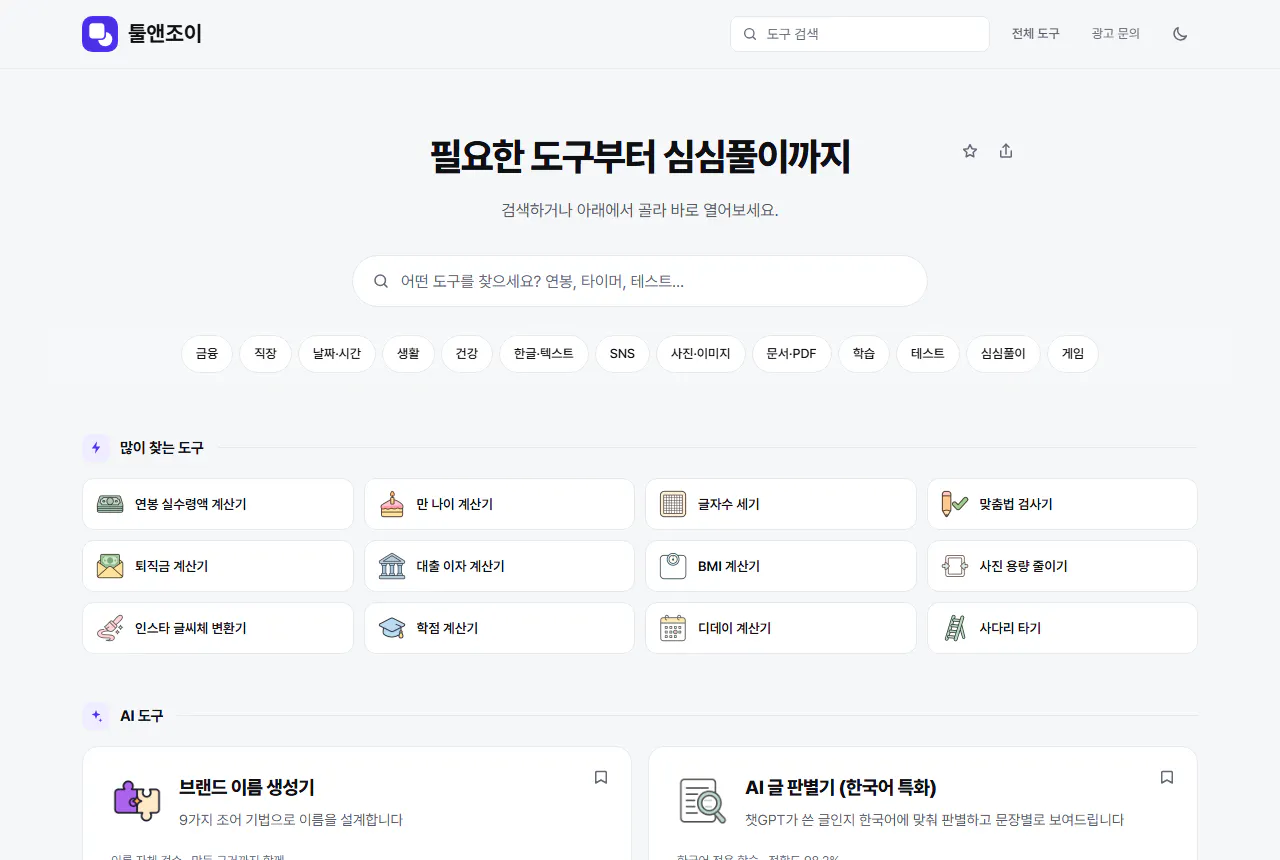The image size is (1280, 860).
Task: Click the graduation cap icon of 학점 계산기
Action: click(392, 628)
